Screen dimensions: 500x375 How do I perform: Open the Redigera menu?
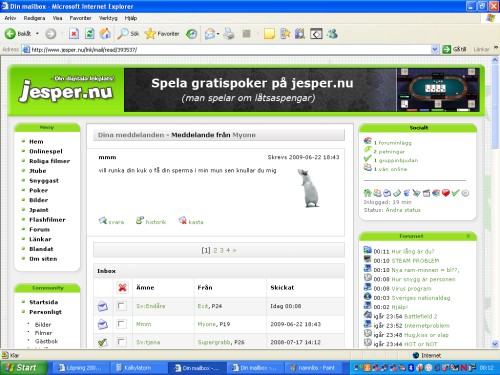point(34,18)
